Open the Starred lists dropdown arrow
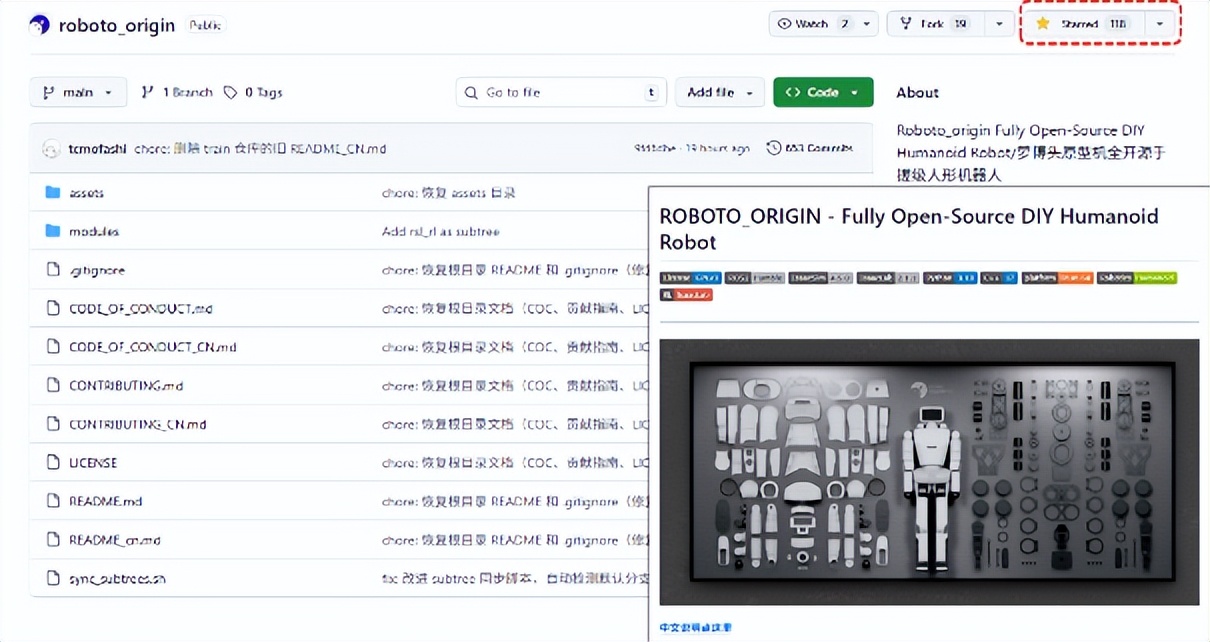The image size is (1210, 642). click(x=1159, y=24)
